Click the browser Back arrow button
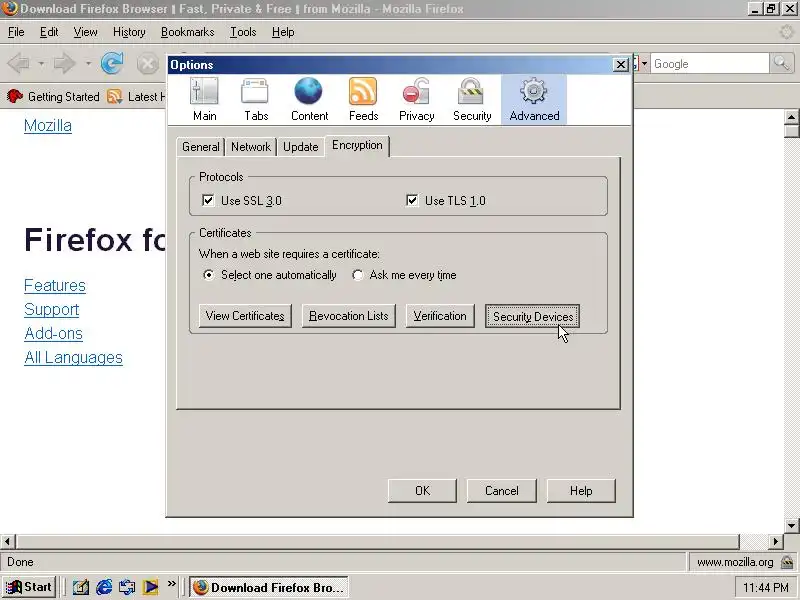The height and width of the screenshot is (600, 800). pyautogui.click(x=19, y=64)
